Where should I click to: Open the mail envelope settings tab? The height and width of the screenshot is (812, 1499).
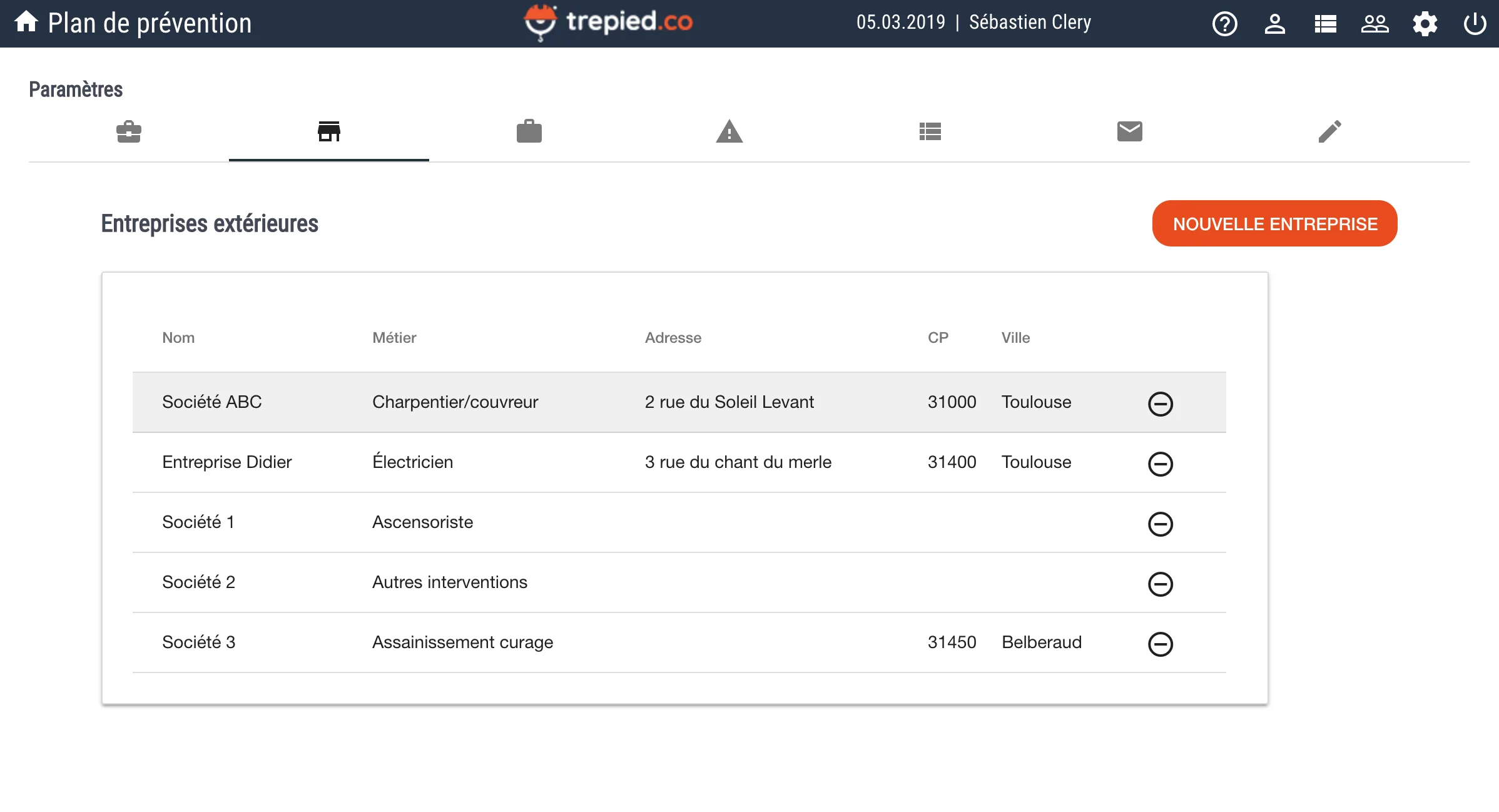1130,131
